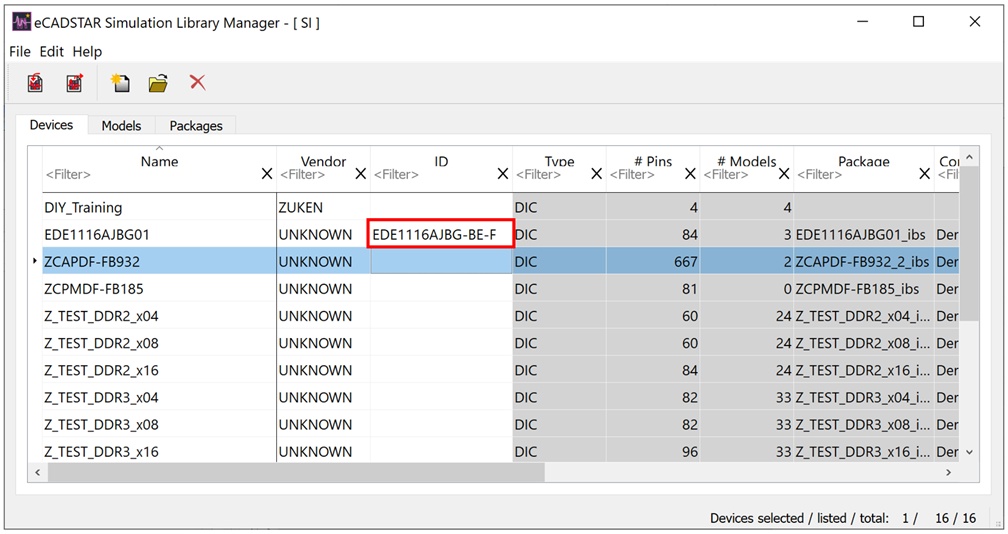Click the second export library toolbar icon
Image resolution: width=1008 pixels, height=534 pixels.
point(75,83)
